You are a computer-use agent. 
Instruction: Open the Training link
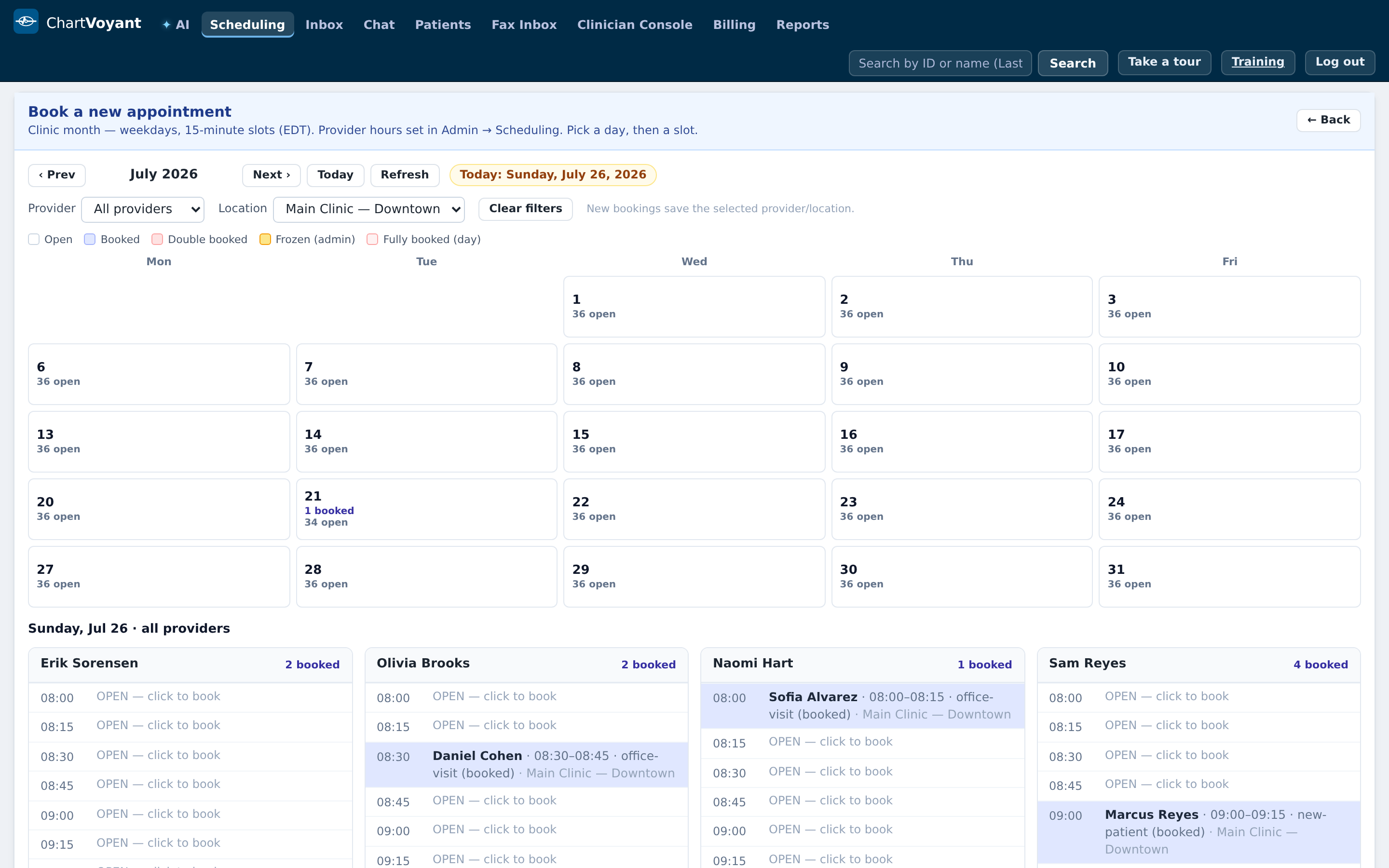coord(1257,62)
